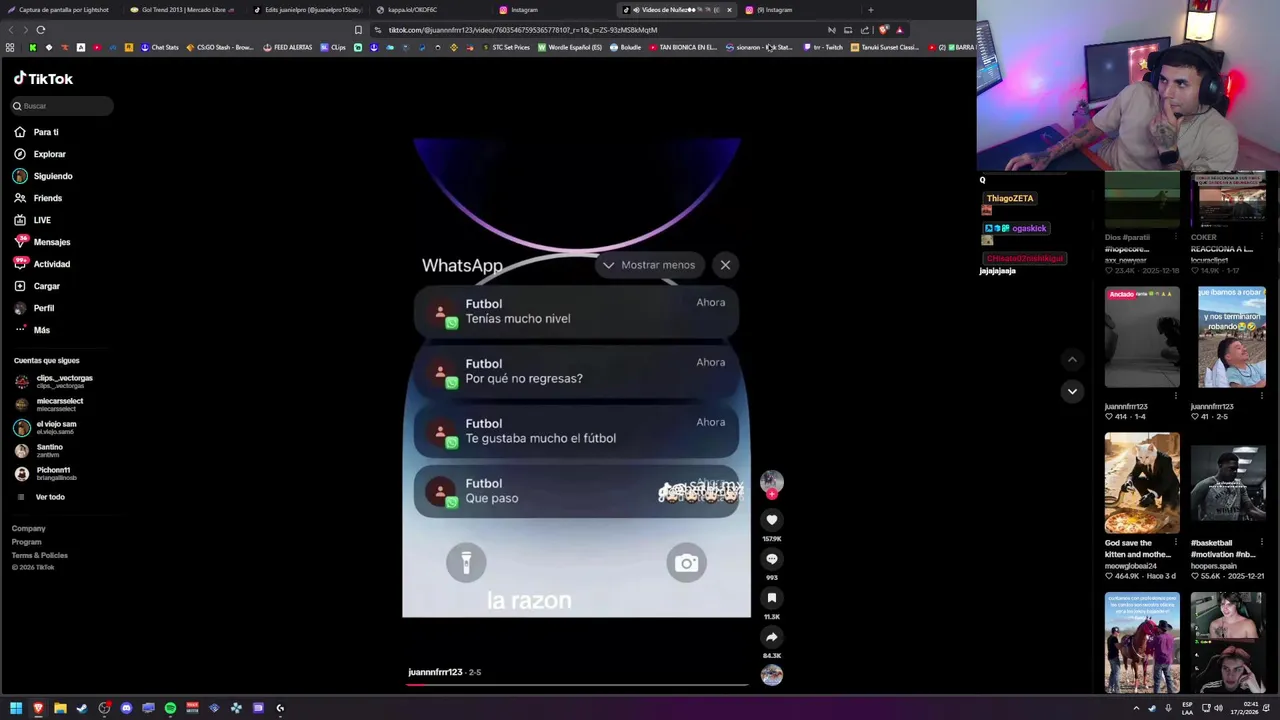This screenshot has height=720, width=1280.
Task: Open the Friends section
Action: (x=38, y=198)
